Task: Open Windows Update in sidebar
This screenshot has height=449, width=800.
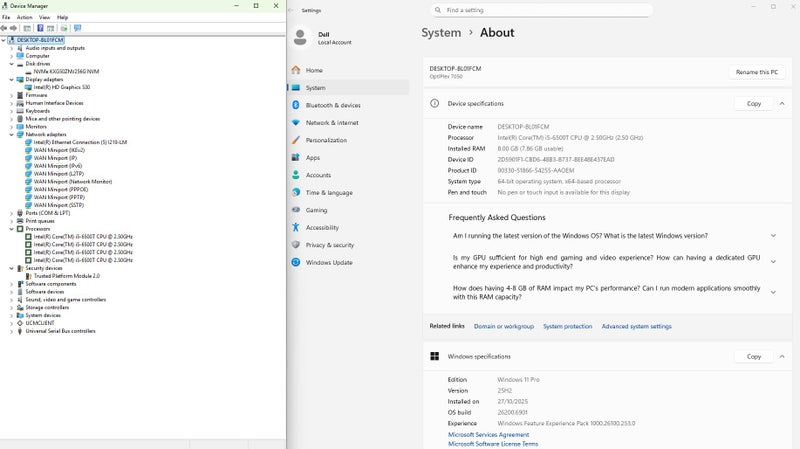Action: pos(328,262)
